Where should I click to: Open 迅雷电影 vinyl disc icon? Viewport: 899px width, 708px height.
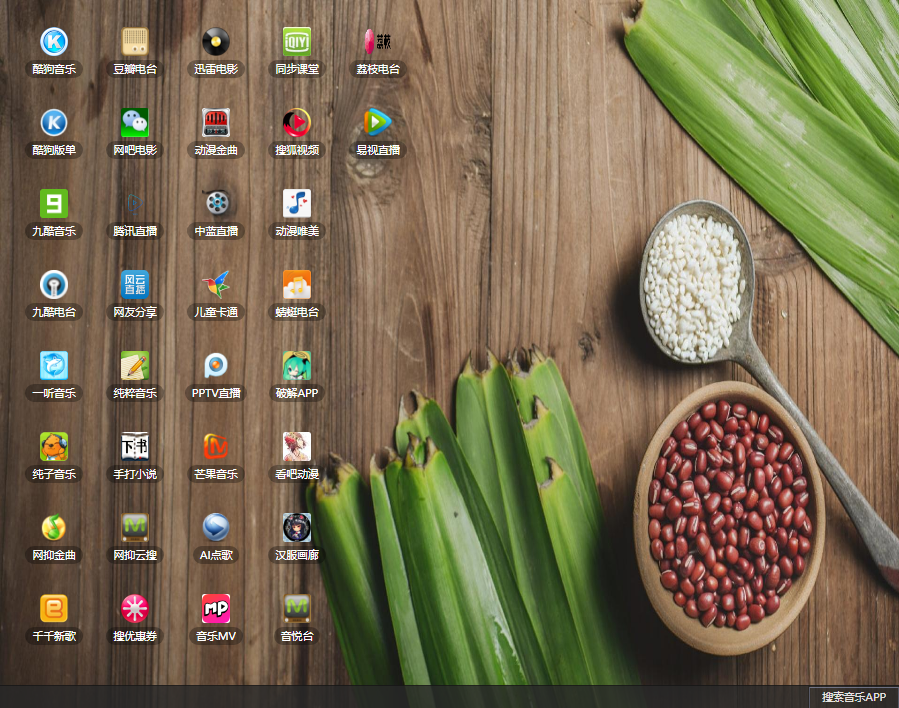pos(216,42)
